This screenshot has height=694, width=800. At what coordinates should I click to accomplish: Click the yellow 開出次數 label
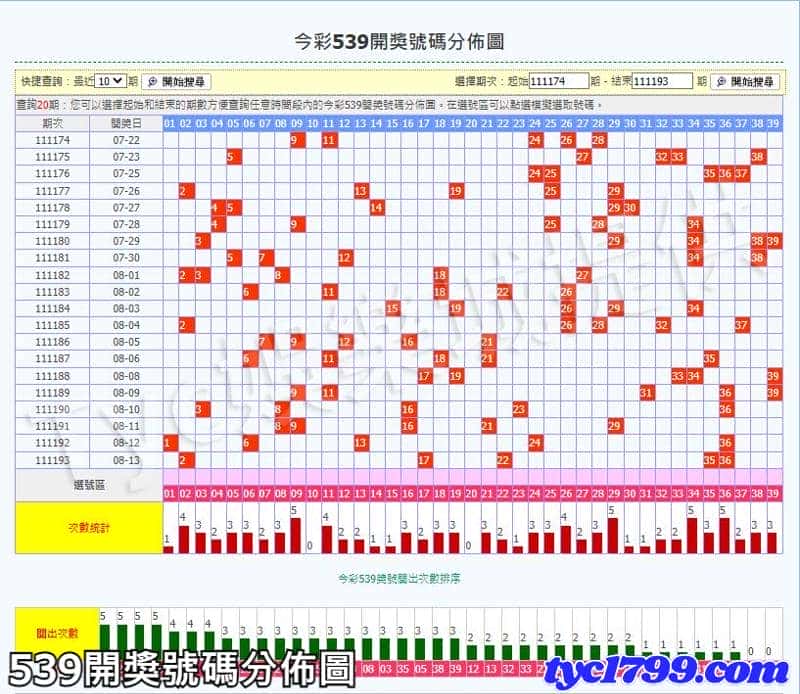click(57, 633)
